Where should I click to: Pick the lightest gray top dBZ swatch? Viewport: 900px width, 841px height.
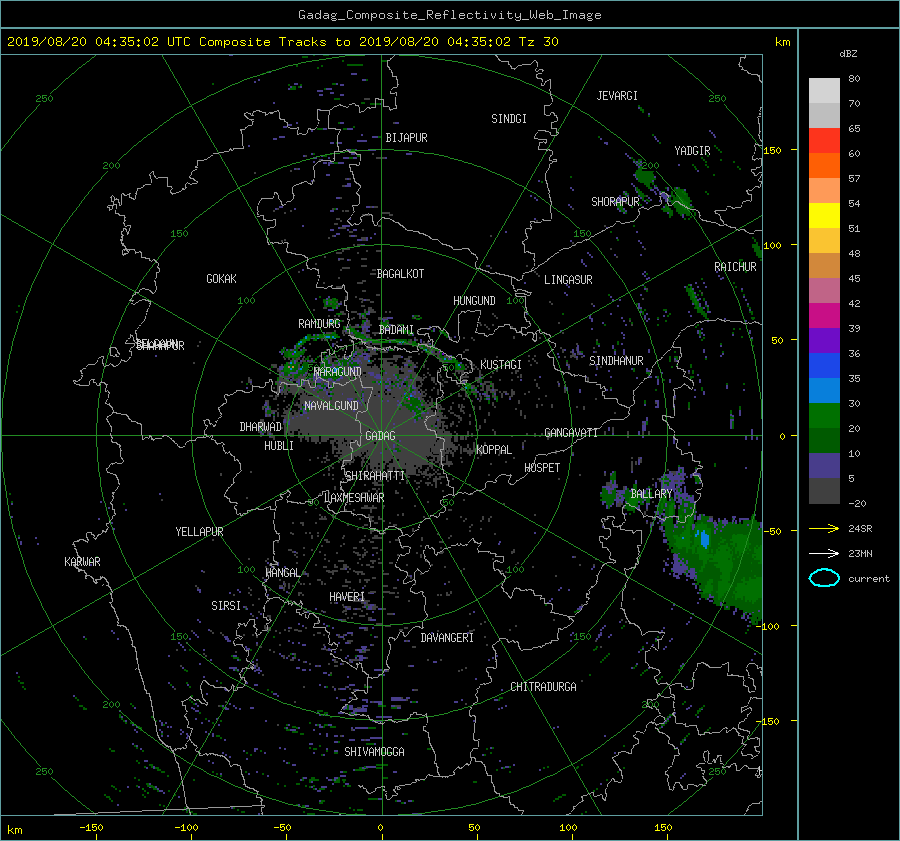pos(824,91)
